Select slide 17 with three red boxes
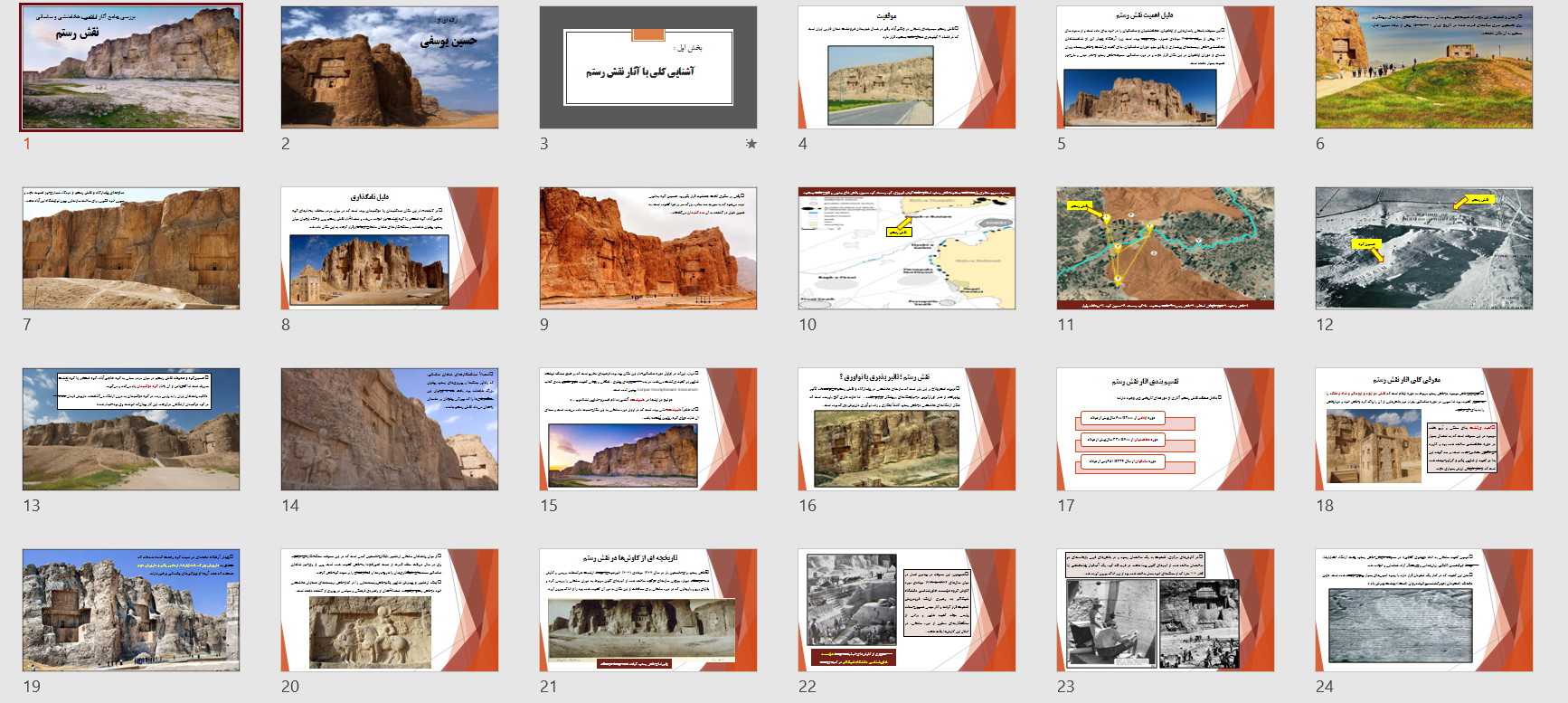Image resolution: width=1568 pixels, height=703 pixels. click(x=1166, y=430)
